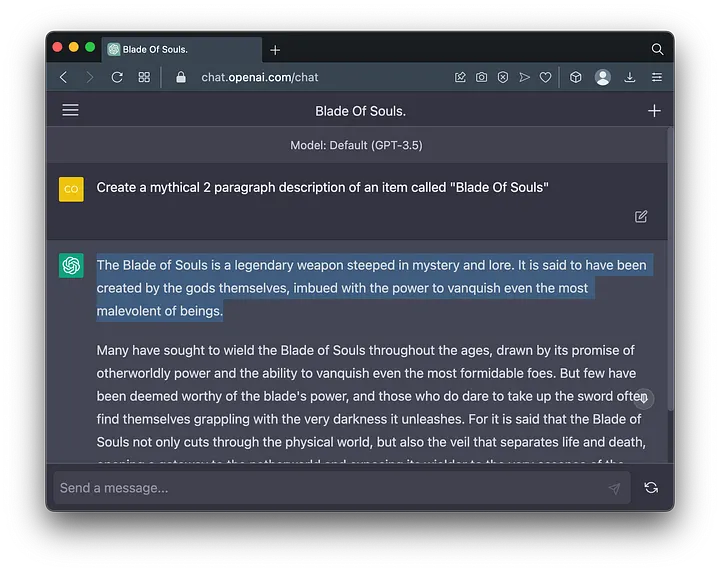The height and width of the screenshot is (572, 720).
Task: Start a new chat with plus icon
Action: 654,111
